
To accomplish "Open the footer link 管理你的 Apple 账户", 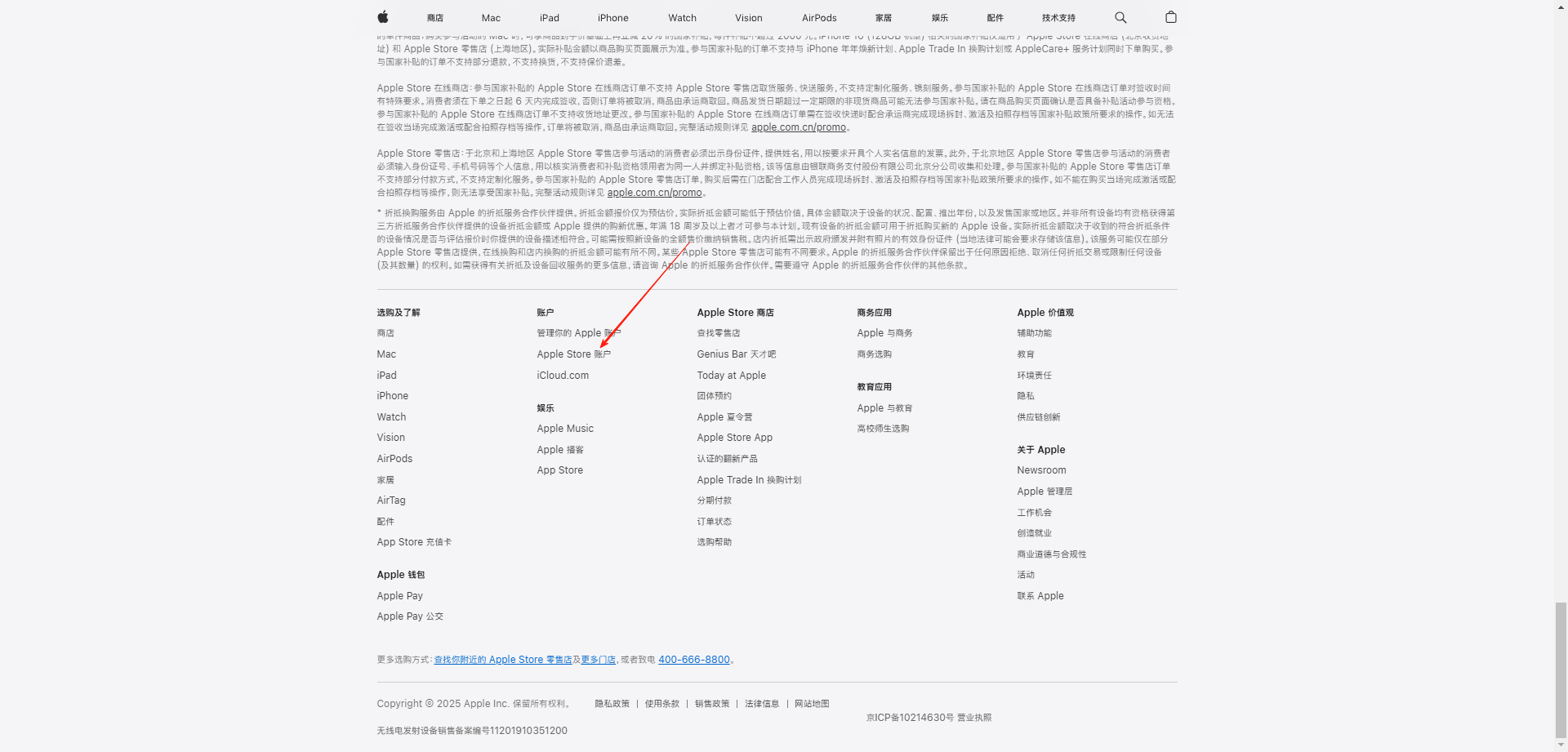I will 578,333.
